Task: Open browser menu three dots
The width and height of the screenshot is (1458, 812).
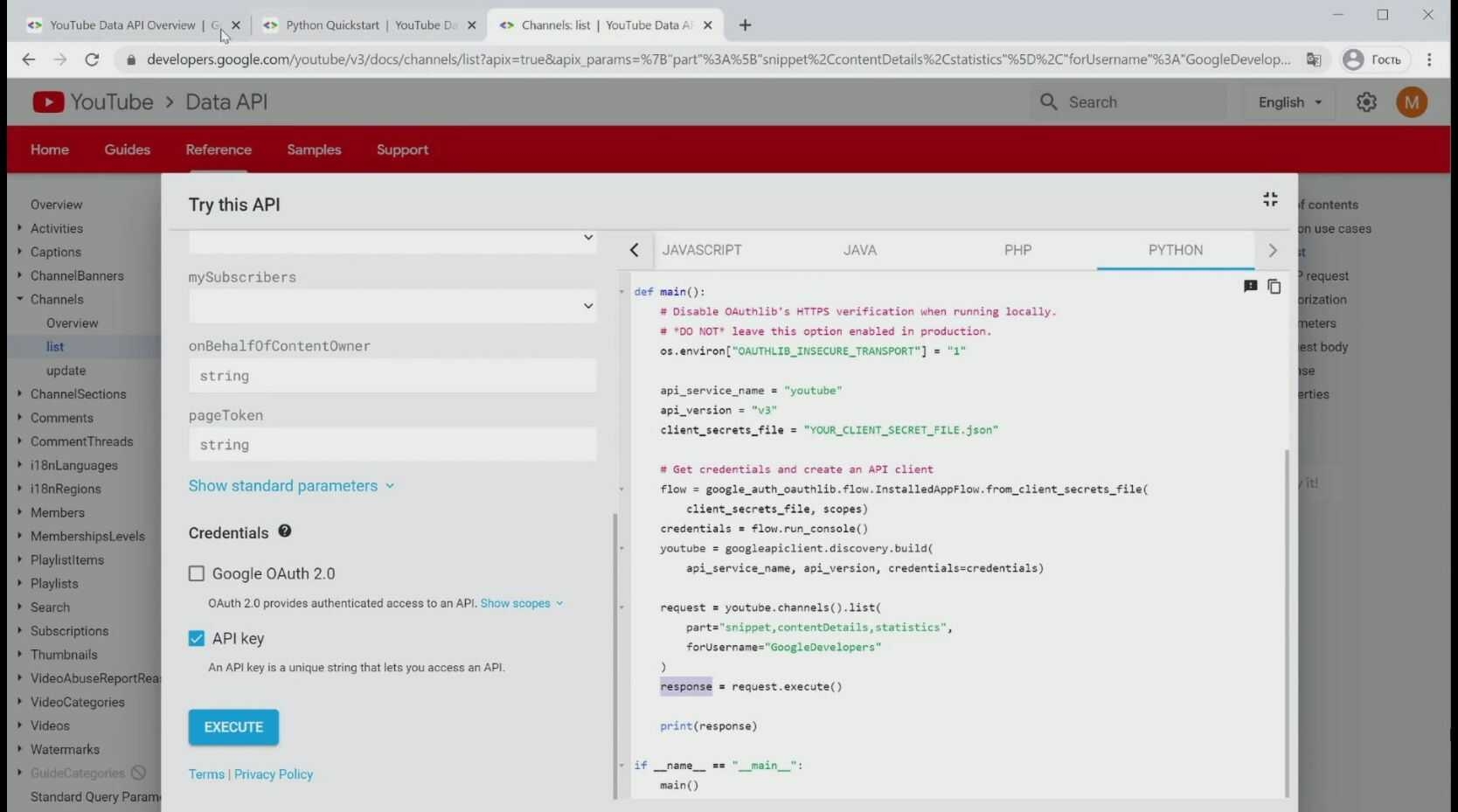Action: click(1430, 59)
